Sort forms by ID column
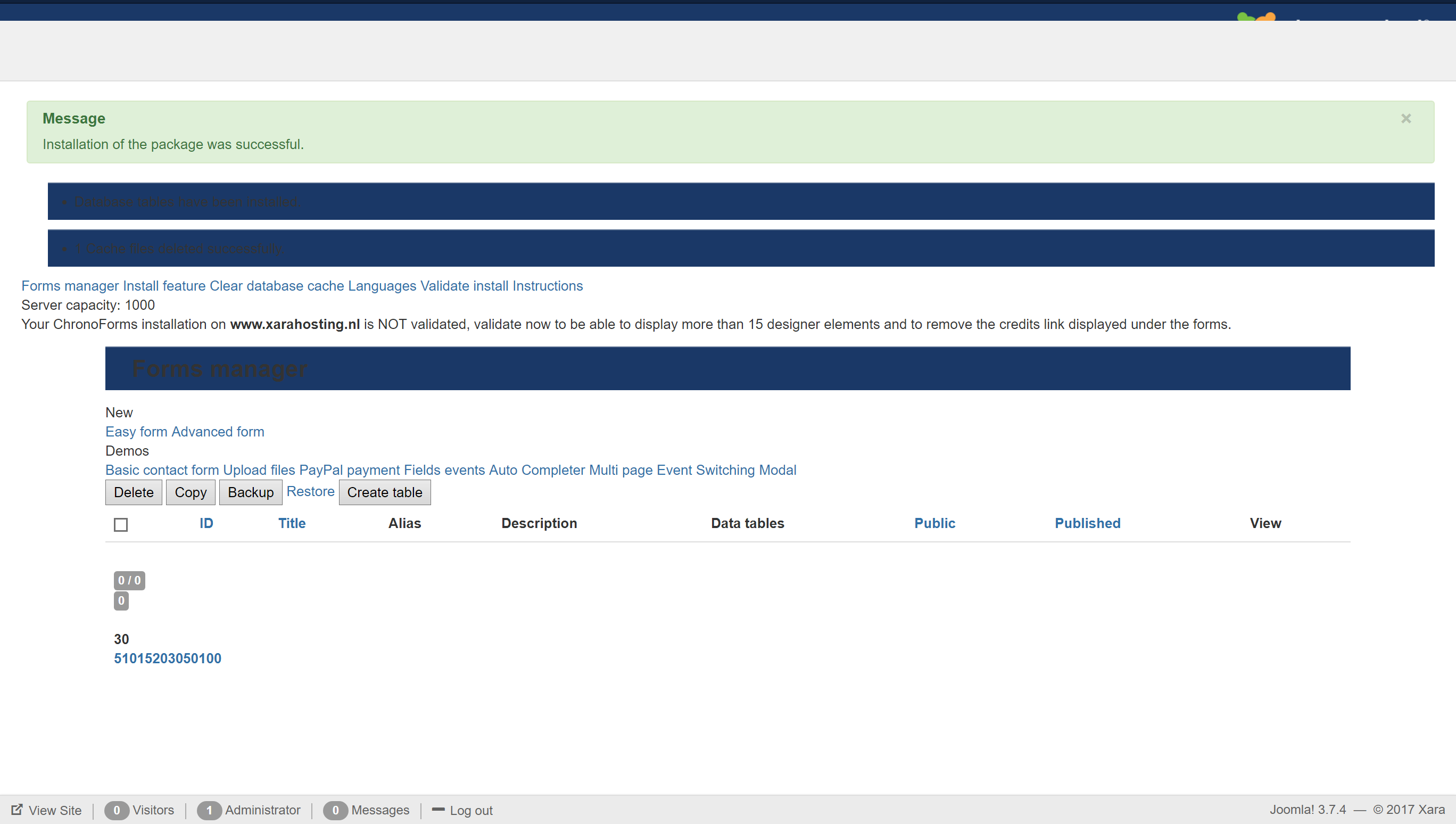 [x=206, y=523]
